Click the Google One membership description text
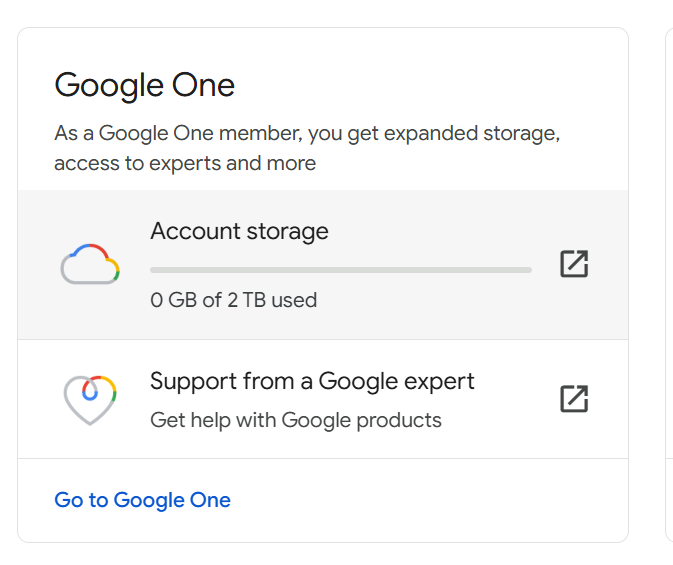The width and height of the screenshot is (673, 565). tap(306, 134)
